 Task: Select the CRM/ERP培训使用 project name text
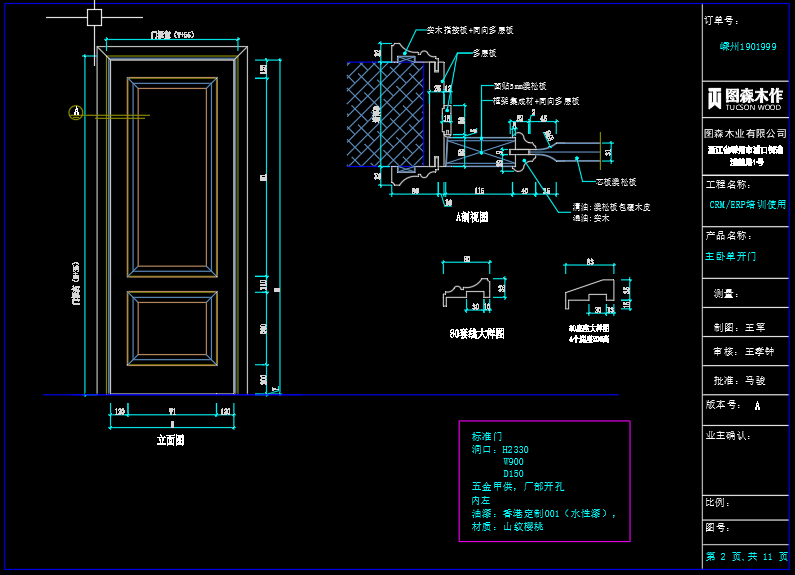pos(747,203)
